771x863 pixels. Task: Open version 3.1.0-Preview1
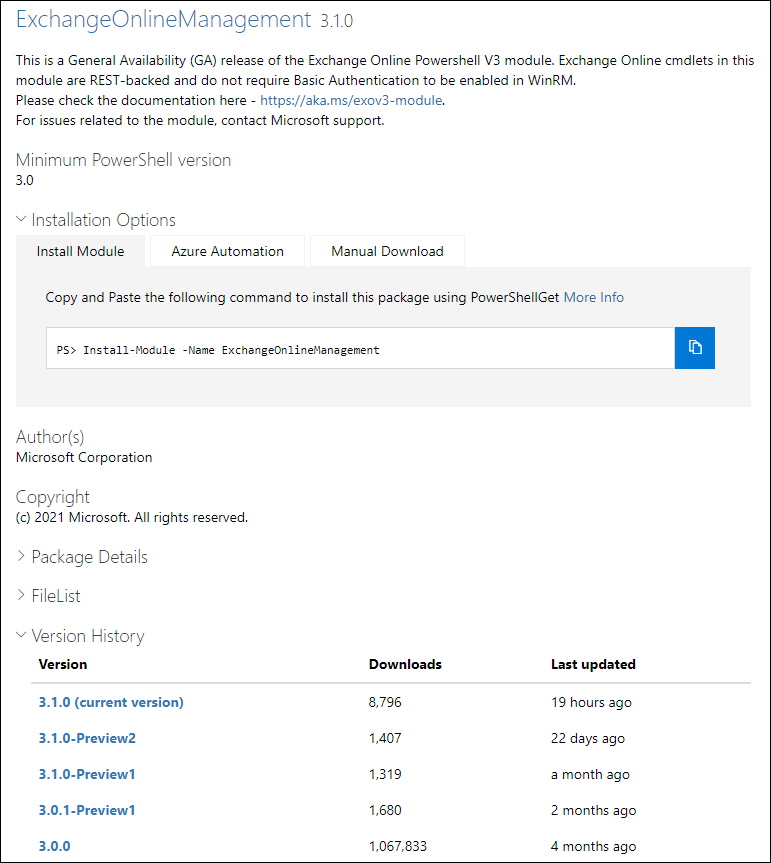click(x=87, y=774)
